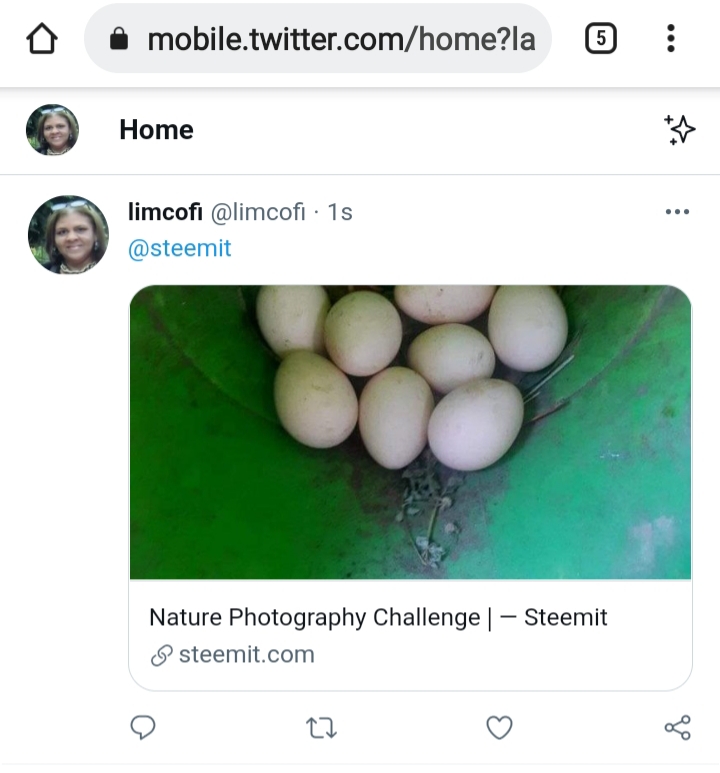Retweet limcofi's post
This screenshot has width=720, height=773.
322,728
